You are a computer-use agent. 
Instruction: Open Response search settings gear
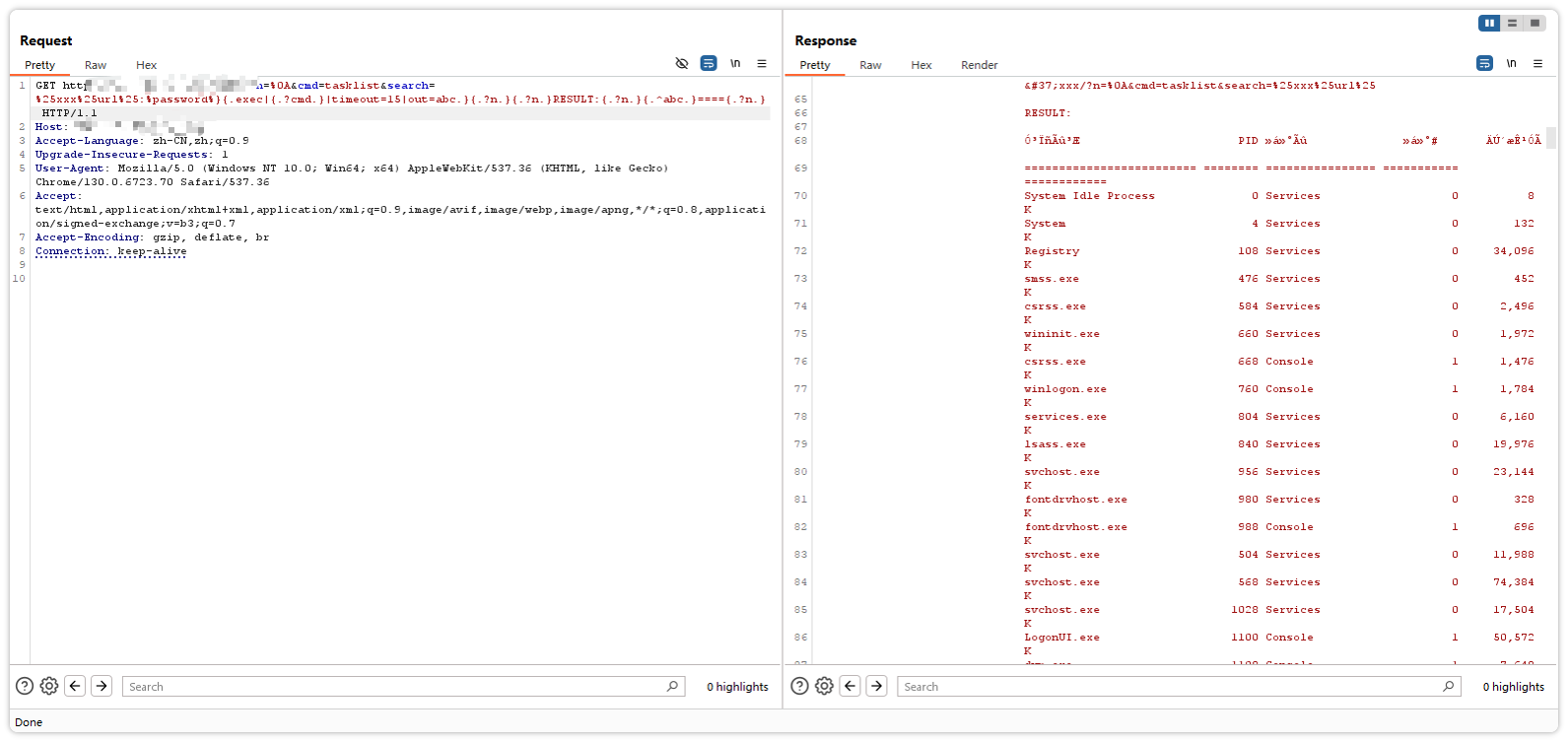pyautogui.click(x=824, y=686)
